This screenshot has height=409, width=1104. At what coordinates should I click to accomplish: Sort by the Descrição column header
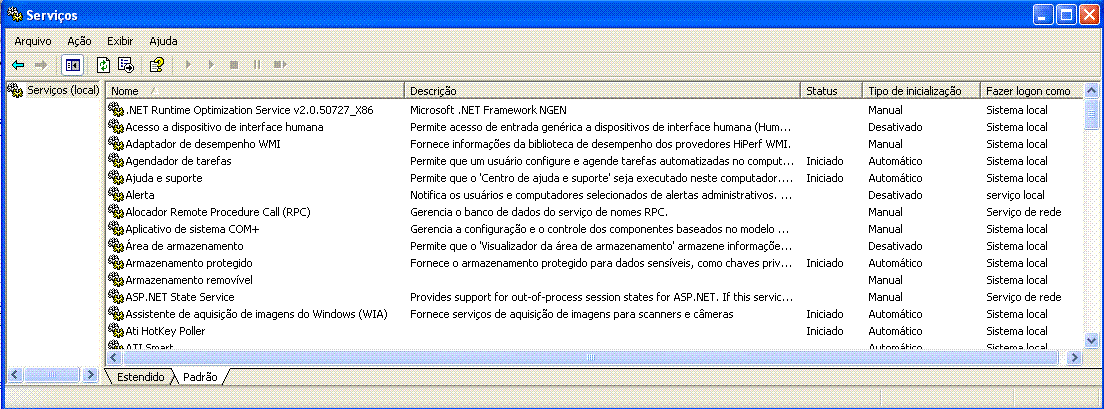[x=603, y=91]
